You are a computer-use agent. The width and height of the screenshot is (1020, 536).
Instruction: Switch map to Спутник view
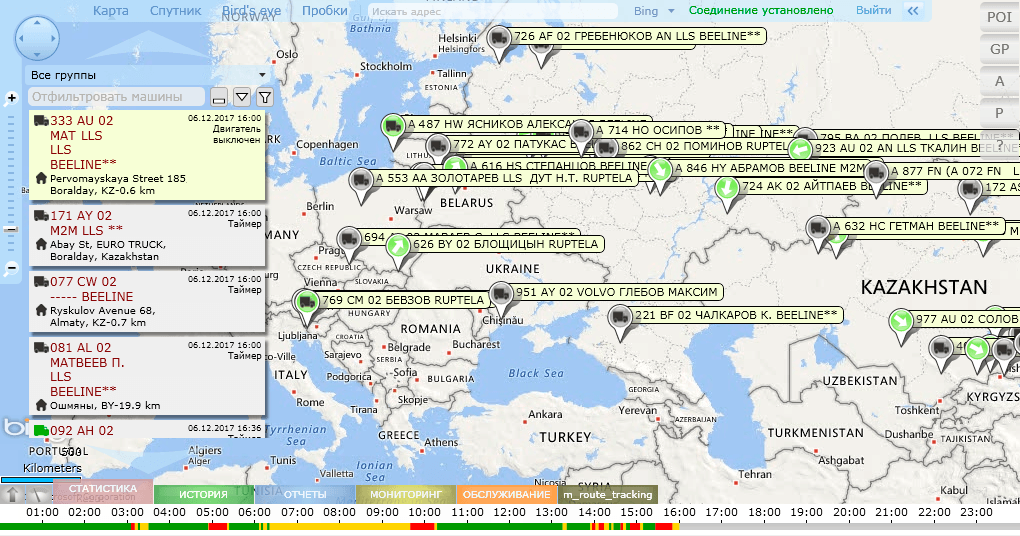click(176, 10)
